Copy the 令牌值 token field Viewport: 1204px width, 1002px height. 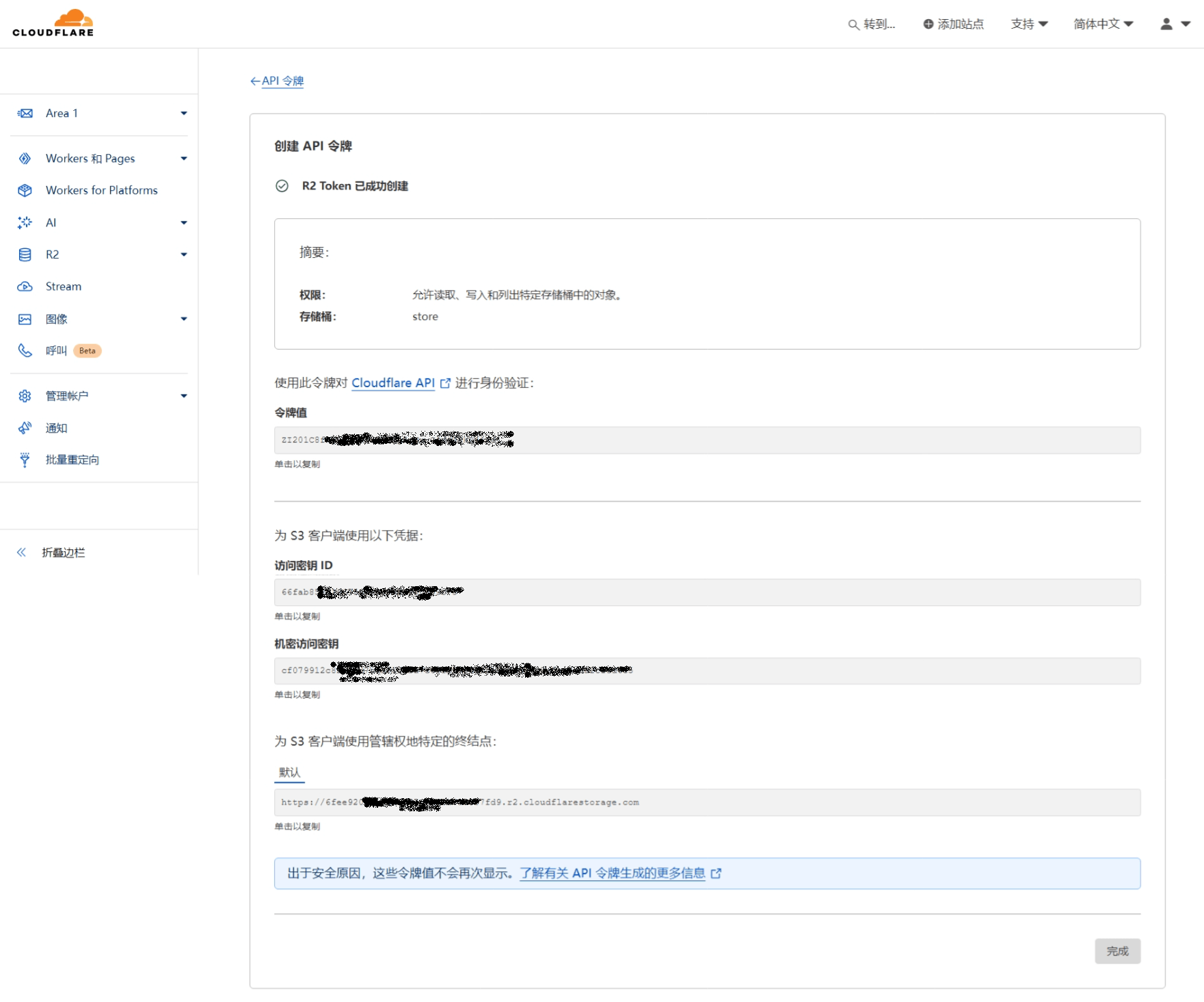(x=707, y=440)
